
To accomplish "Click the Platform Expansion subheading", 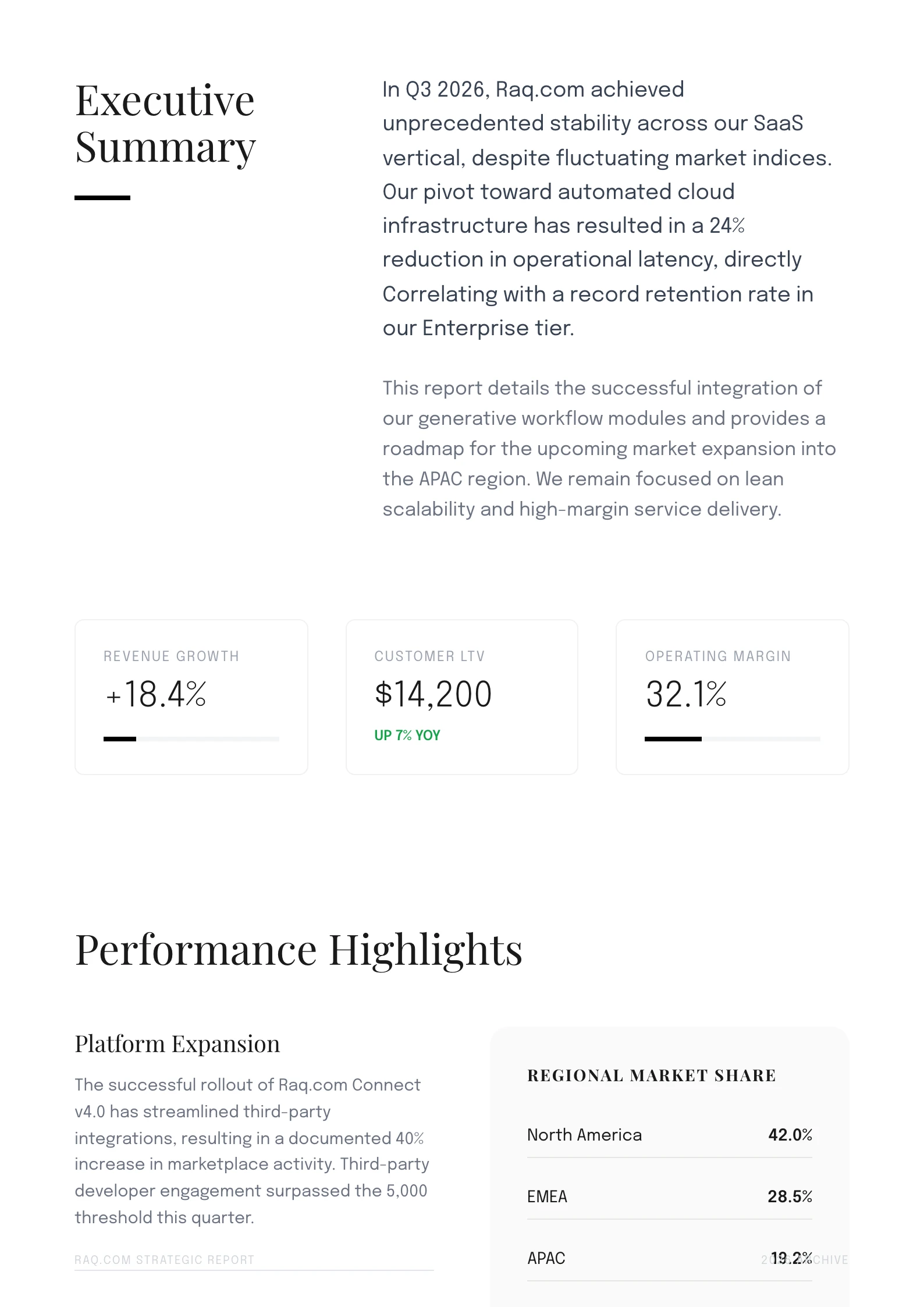I will (177, 1044).
